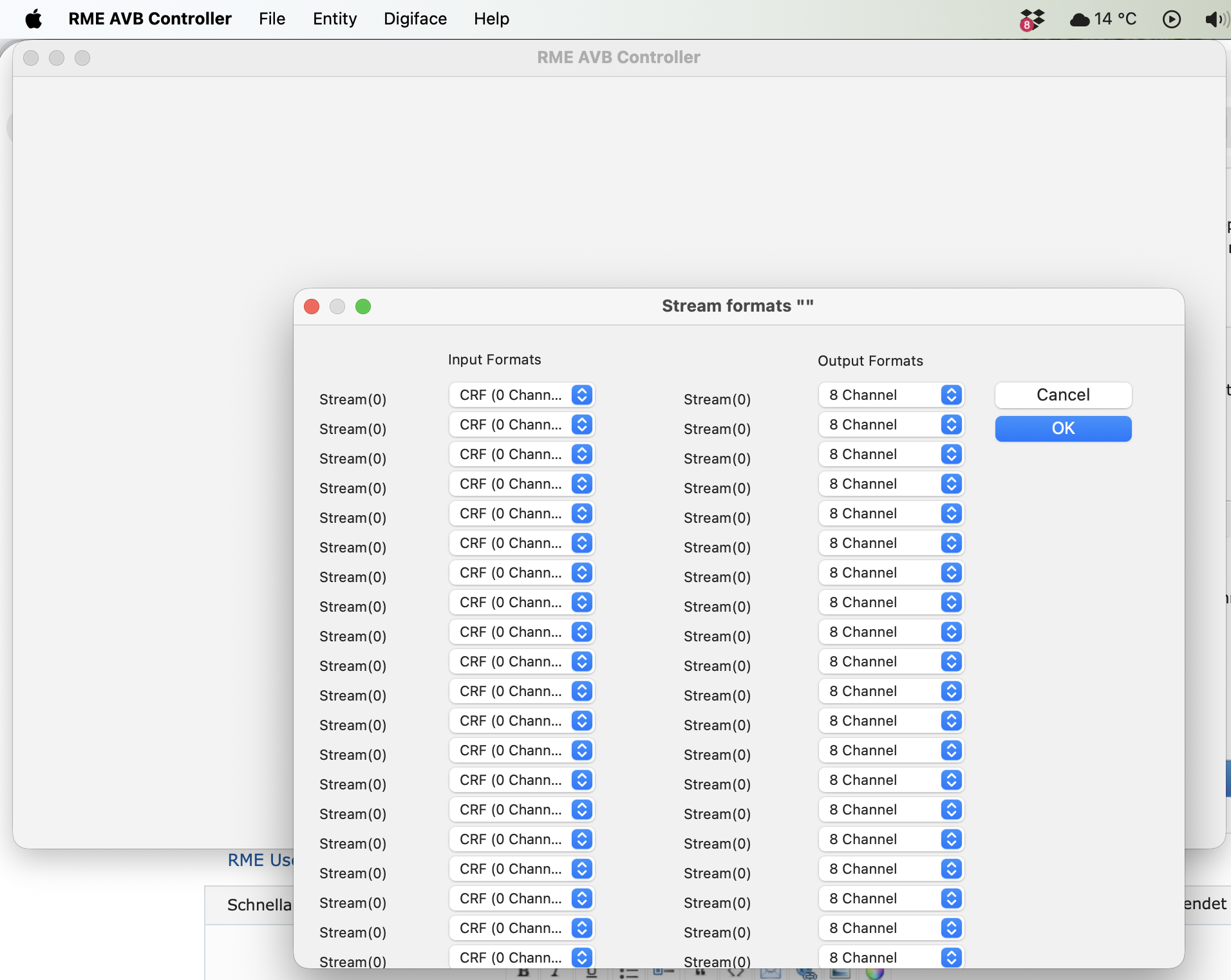Click the cloud weather icon in menu bar
1231x980 pixels.
click(1080, 20)
